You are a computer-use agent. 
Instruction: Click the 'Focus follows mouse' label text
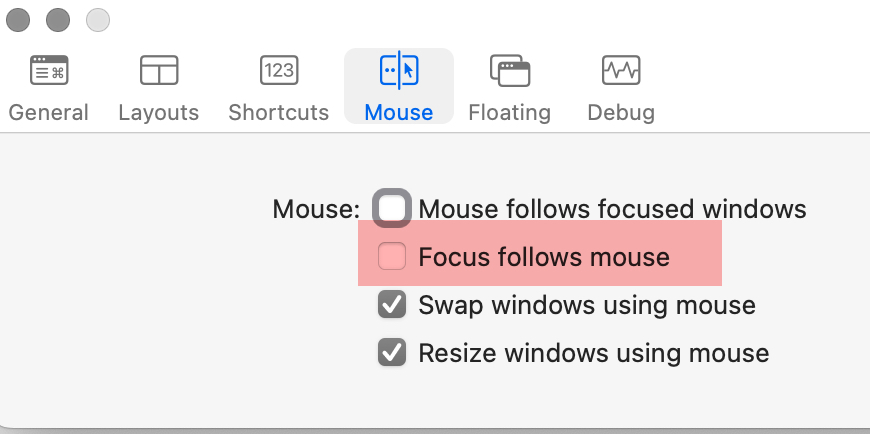point(544,257)
